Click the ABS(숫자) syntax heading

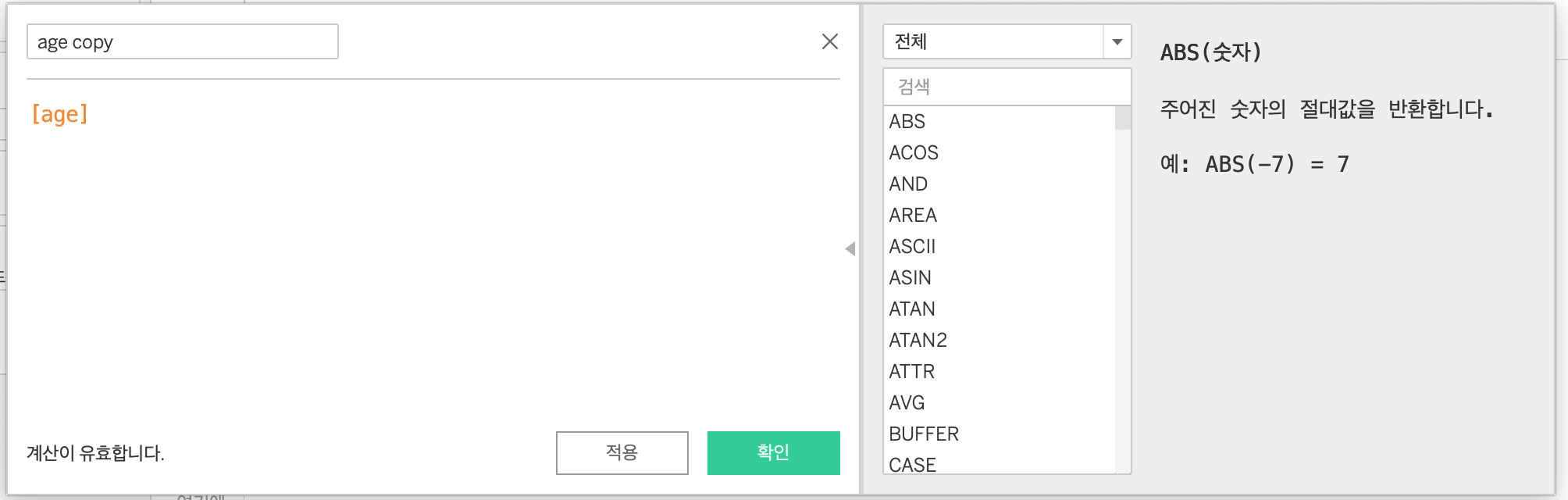point(1210,52)
